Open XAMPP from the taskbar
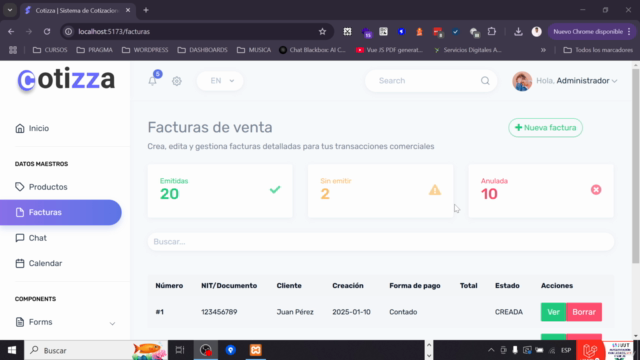This screenshot has height=360, width=640. (x=256, y=350)
